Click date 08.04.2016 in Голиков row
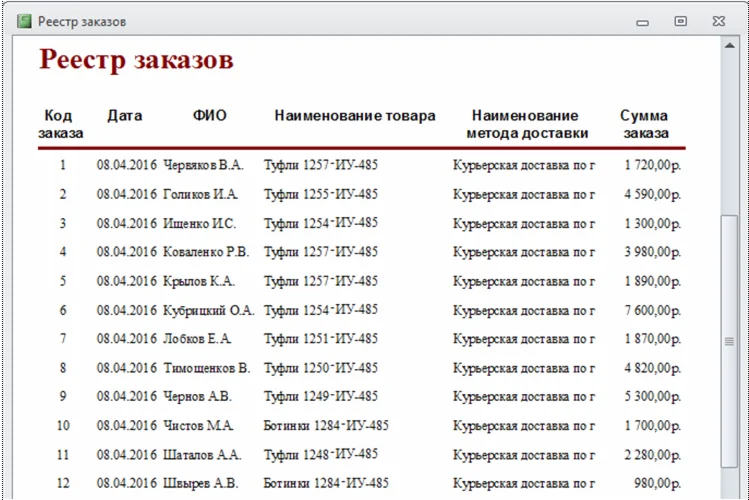749x500 pixels. [127, 194]
